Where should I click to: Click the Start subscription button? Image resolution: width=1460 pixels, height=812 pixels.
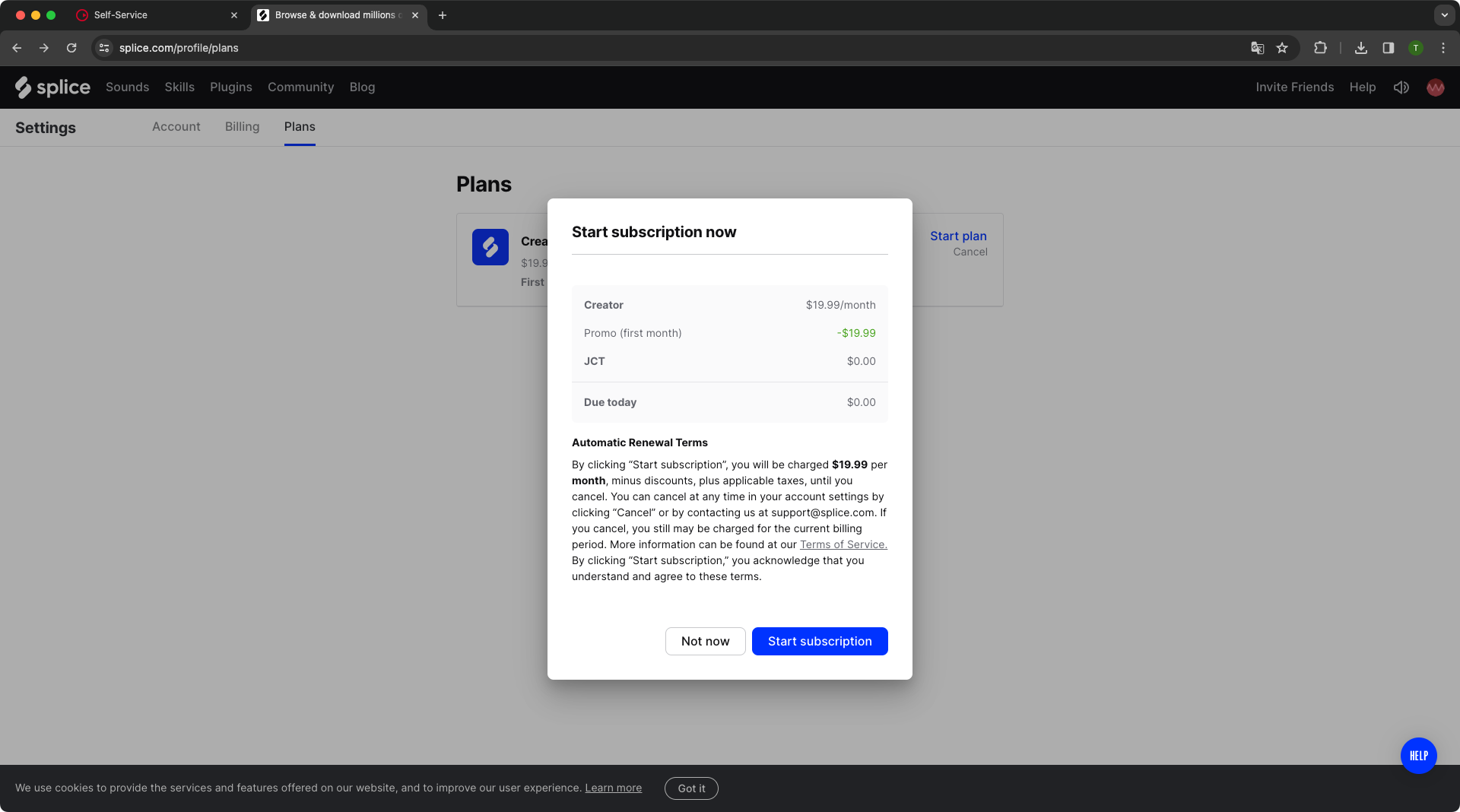click(820, 641)
